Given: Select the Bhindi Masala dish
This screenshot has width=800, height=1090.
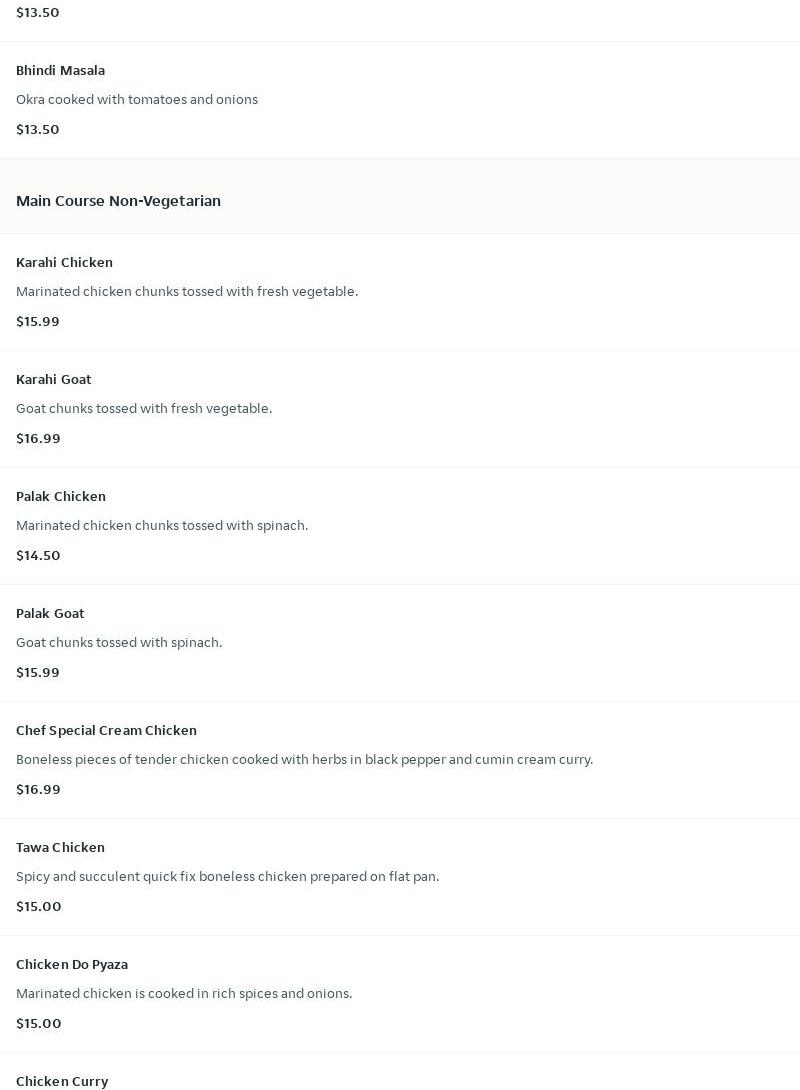Looking at the screenshot, I should pos(60,70).
